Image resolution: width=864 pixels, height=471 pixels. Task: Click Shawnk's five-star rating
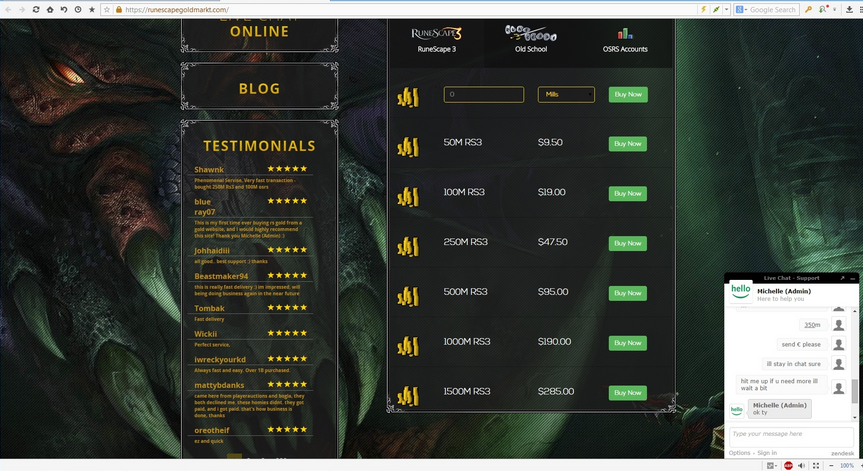287,169
